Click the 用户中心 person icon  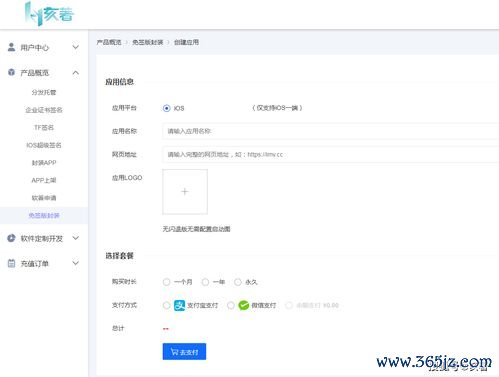pyautogui.click(x=11, y=47)
